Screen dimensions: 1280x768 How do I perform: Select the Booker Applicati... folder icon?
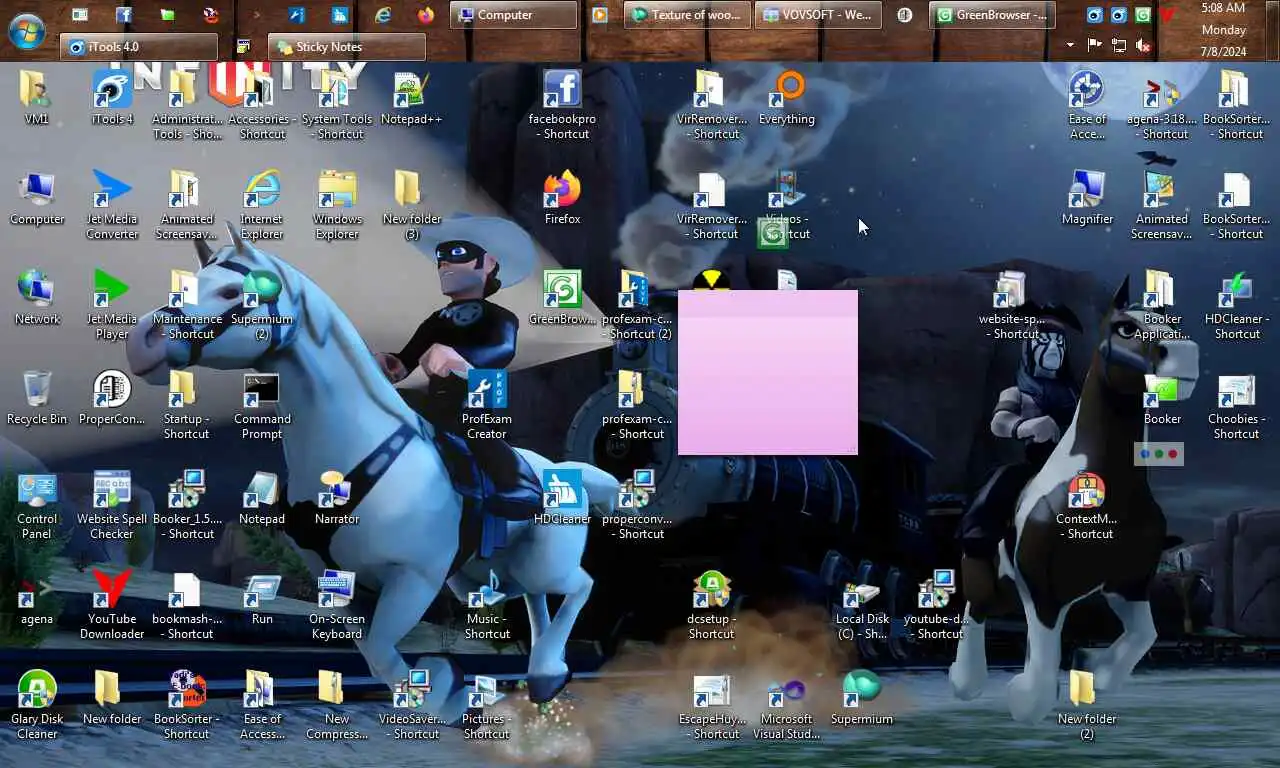pyautogui.click(x=1162, y=305)
